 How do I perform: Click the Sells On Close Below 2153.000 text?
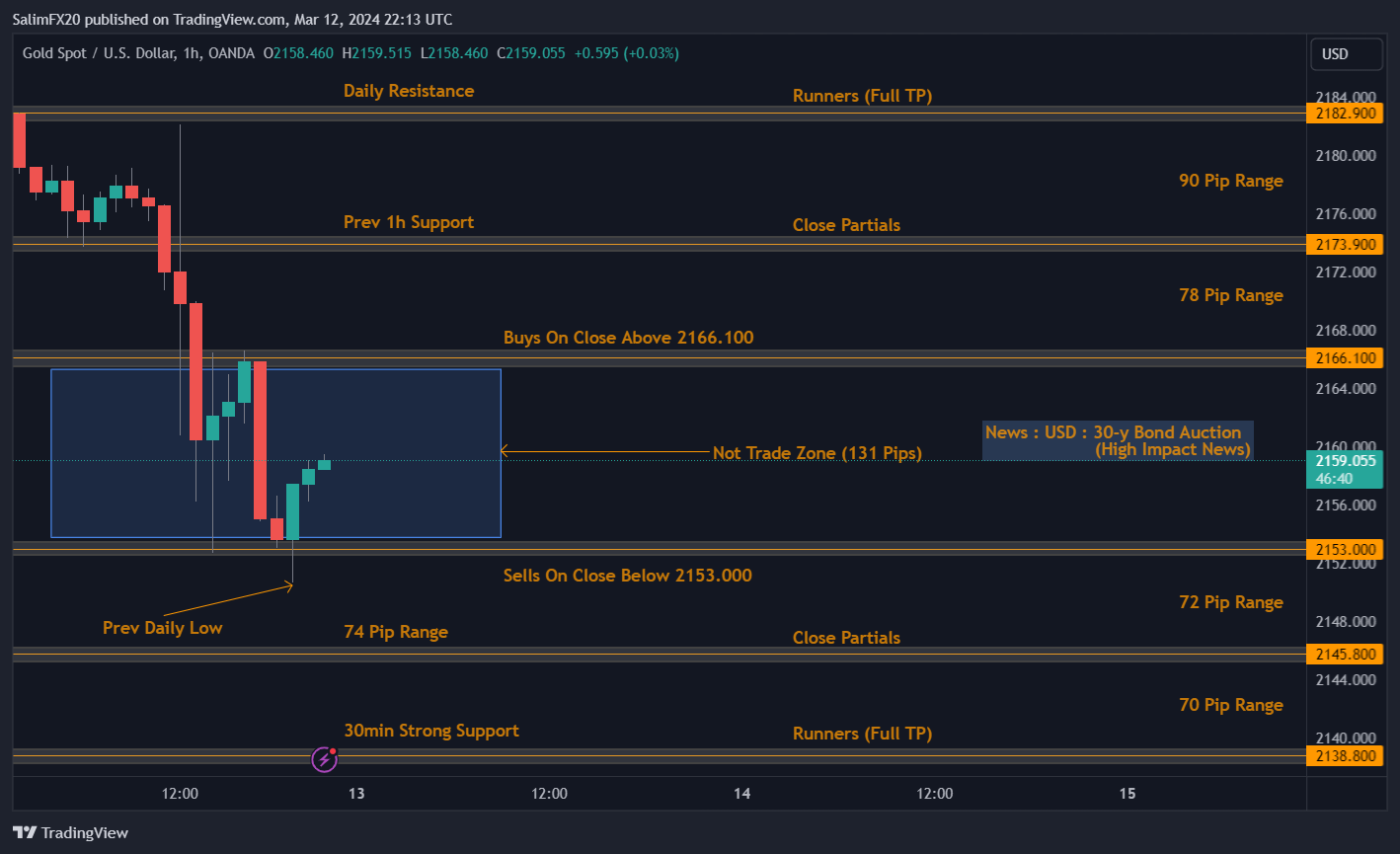tap(627, 576)
